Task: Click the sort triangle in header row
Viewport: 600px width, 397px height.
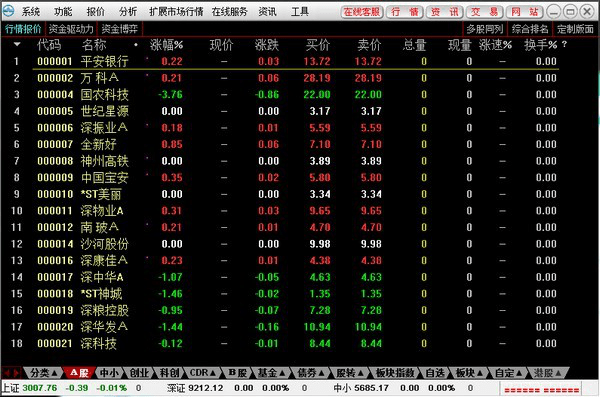Action: click(x=17, y=44)
